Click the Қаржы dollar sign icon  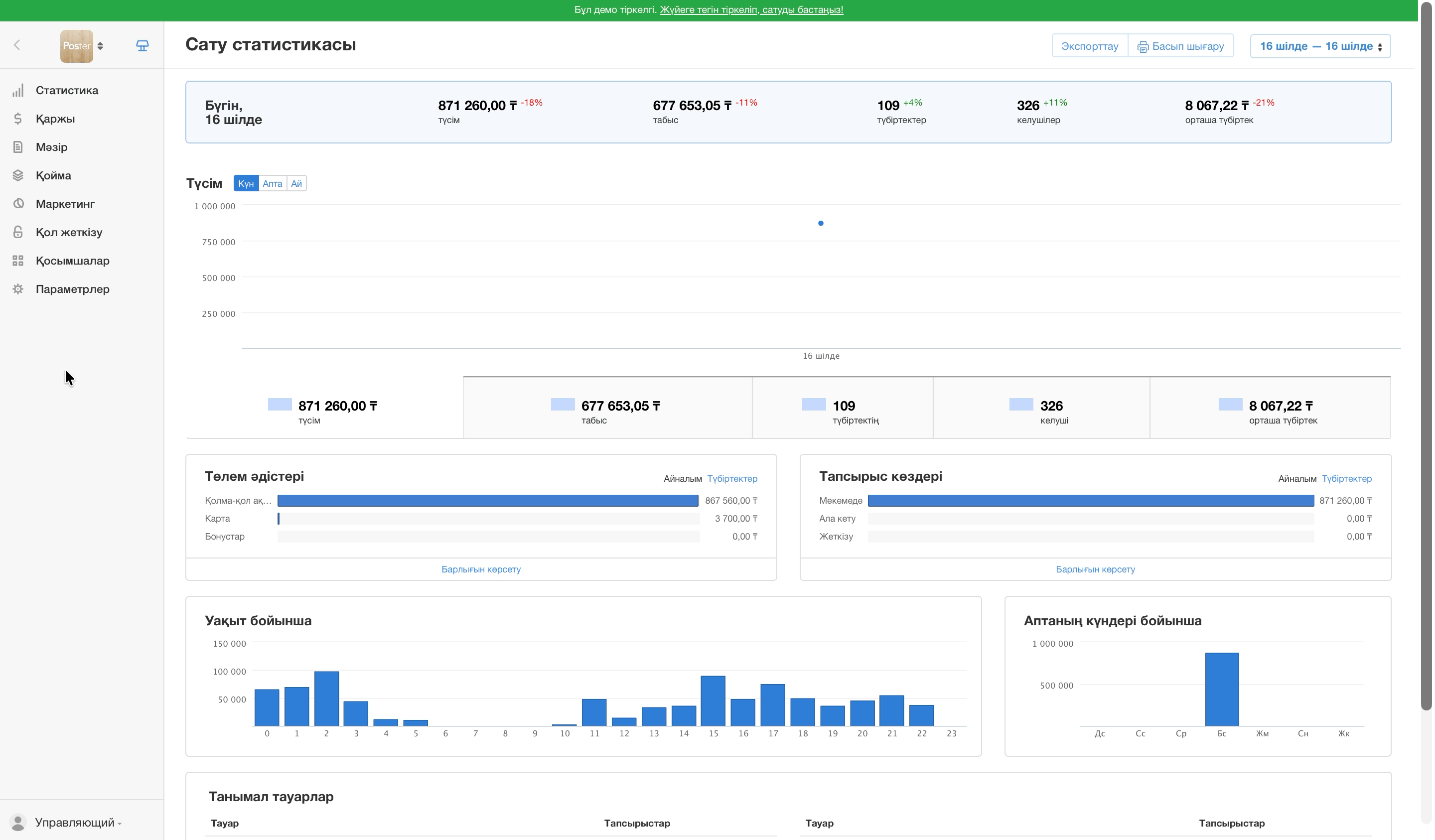18,119
